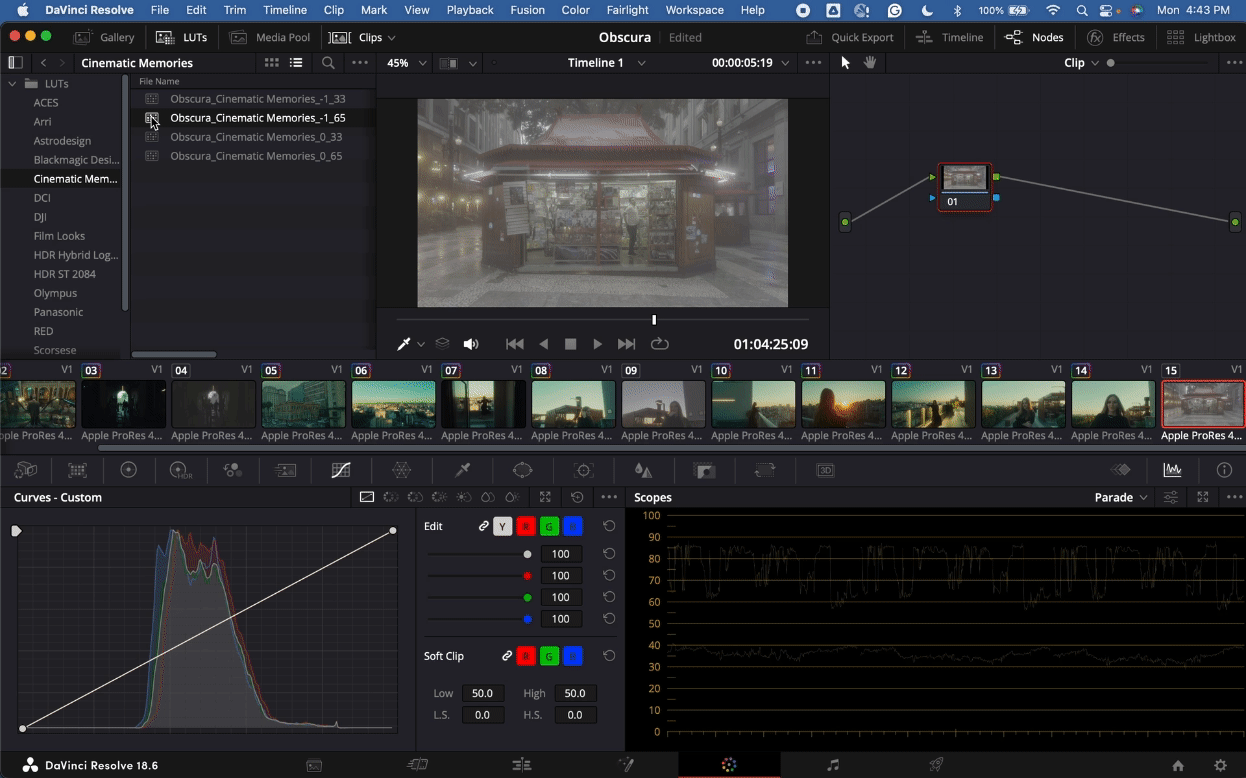
Task: Click the Quick Export button
Action: (x=850, y=37)
